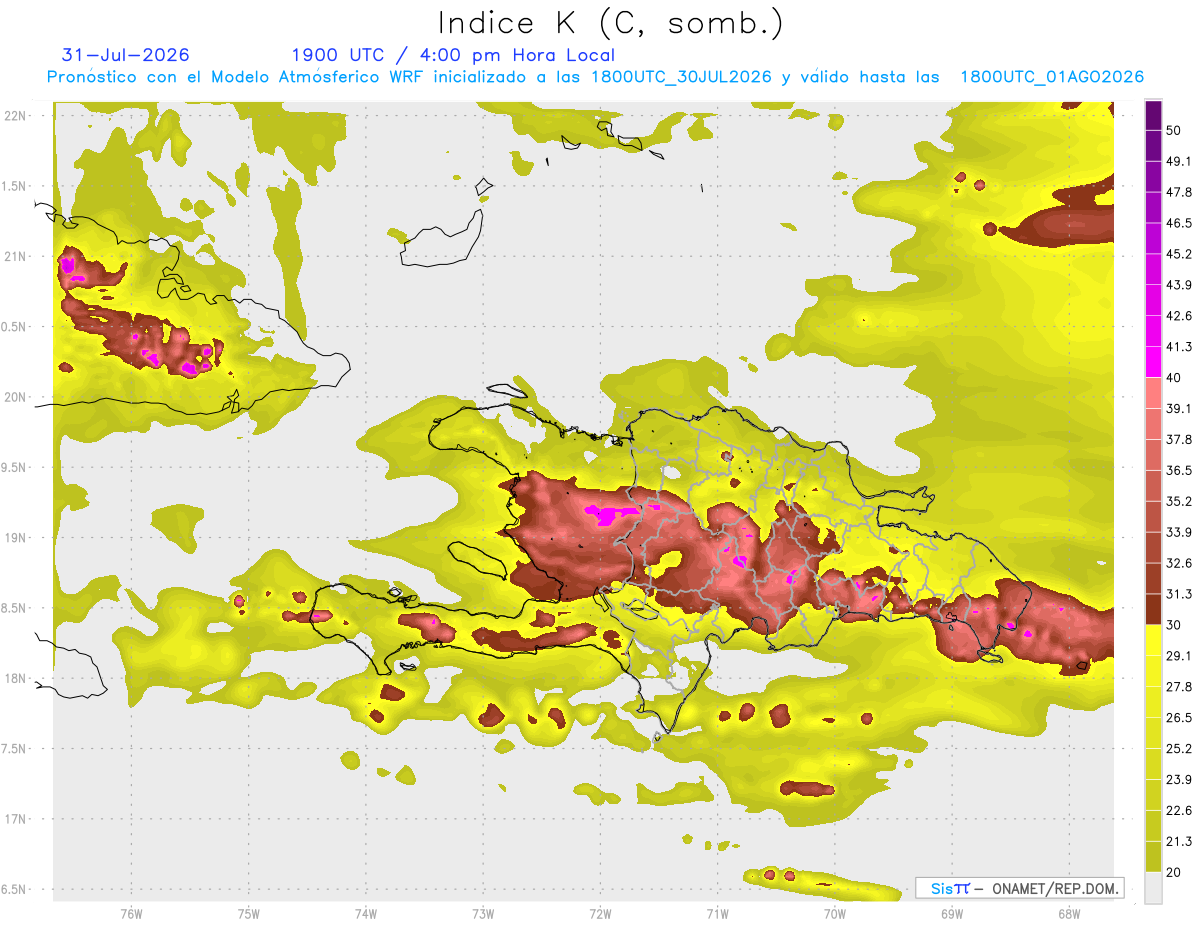Click the colorbar value "23.9"
Image resolution: width=1200 pixels, height=927 pixels.
(1179, 780)
